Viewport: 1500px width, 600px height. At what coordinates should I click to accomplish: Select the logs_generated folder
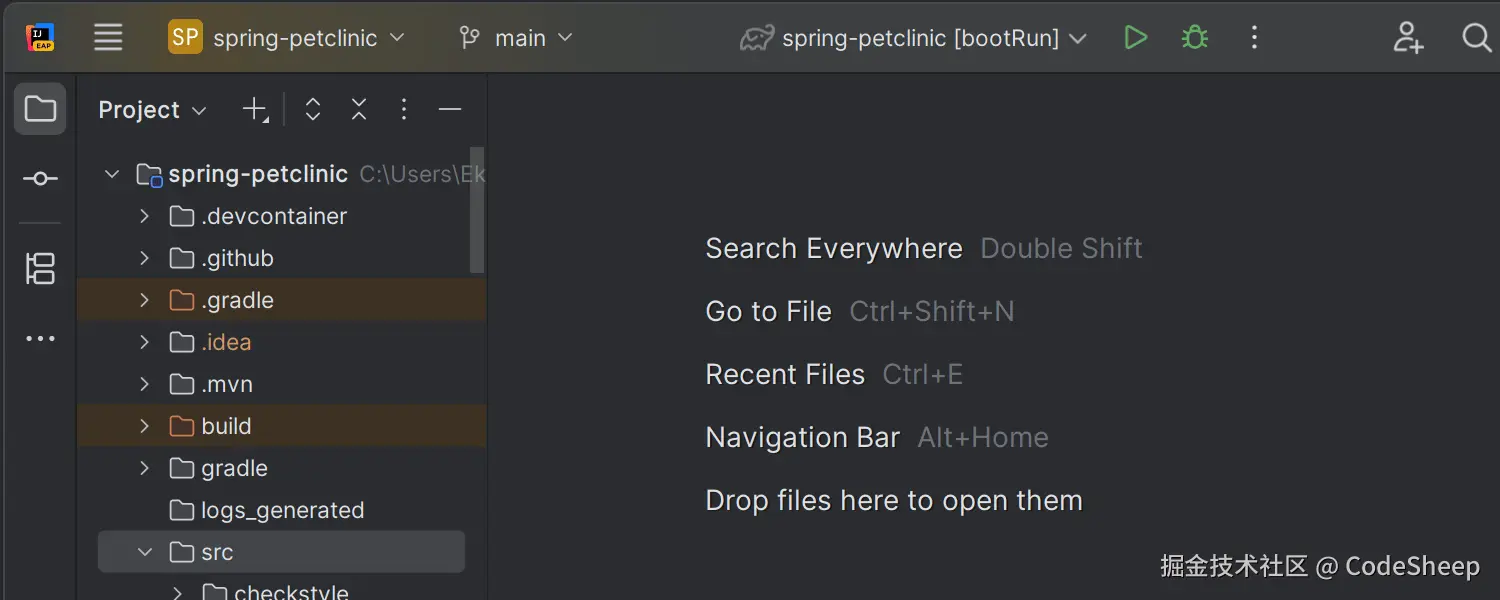pyautogui.click(x=282, y=510)
